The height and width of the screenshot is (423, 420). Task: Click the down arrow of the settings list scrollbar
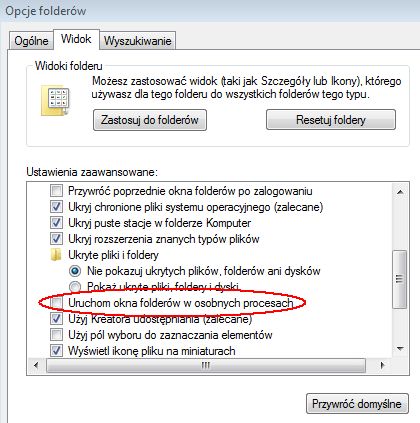coord(400,349)
